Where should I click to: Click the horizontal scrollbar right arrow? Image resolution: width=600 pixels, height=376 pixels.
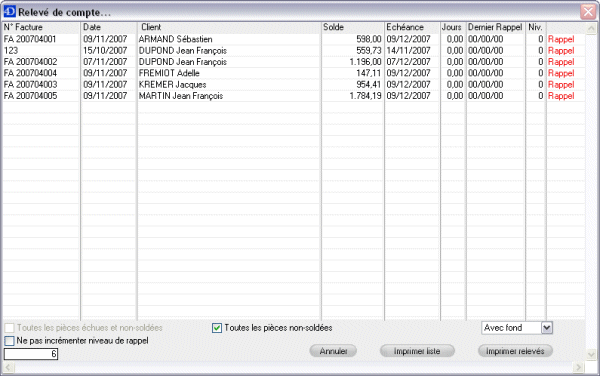point(579,368)
